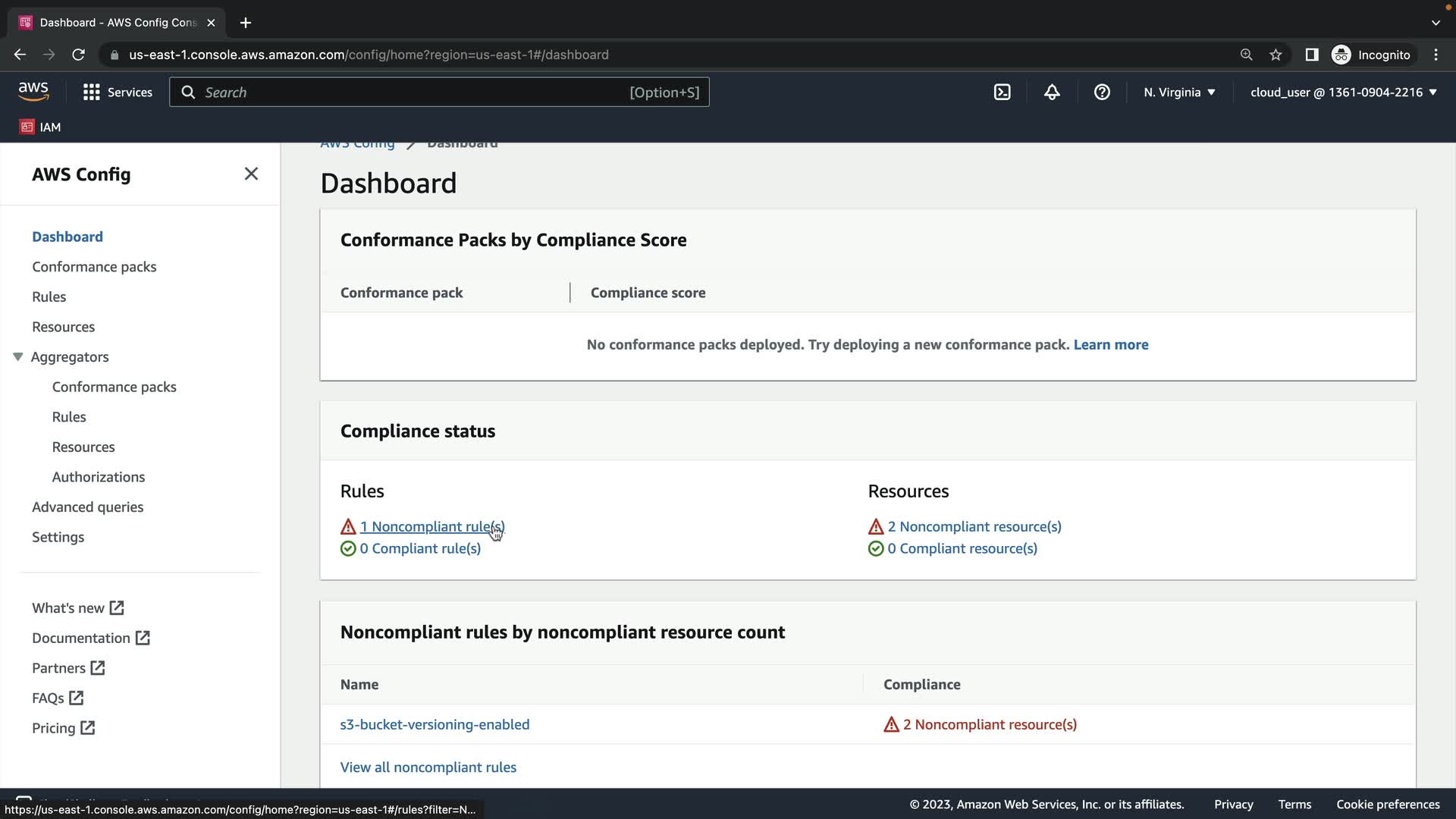Collapse the Aggregators section in sidebar
The image size is (1456, 819).
pyautogui.click(x=18, y=356)
